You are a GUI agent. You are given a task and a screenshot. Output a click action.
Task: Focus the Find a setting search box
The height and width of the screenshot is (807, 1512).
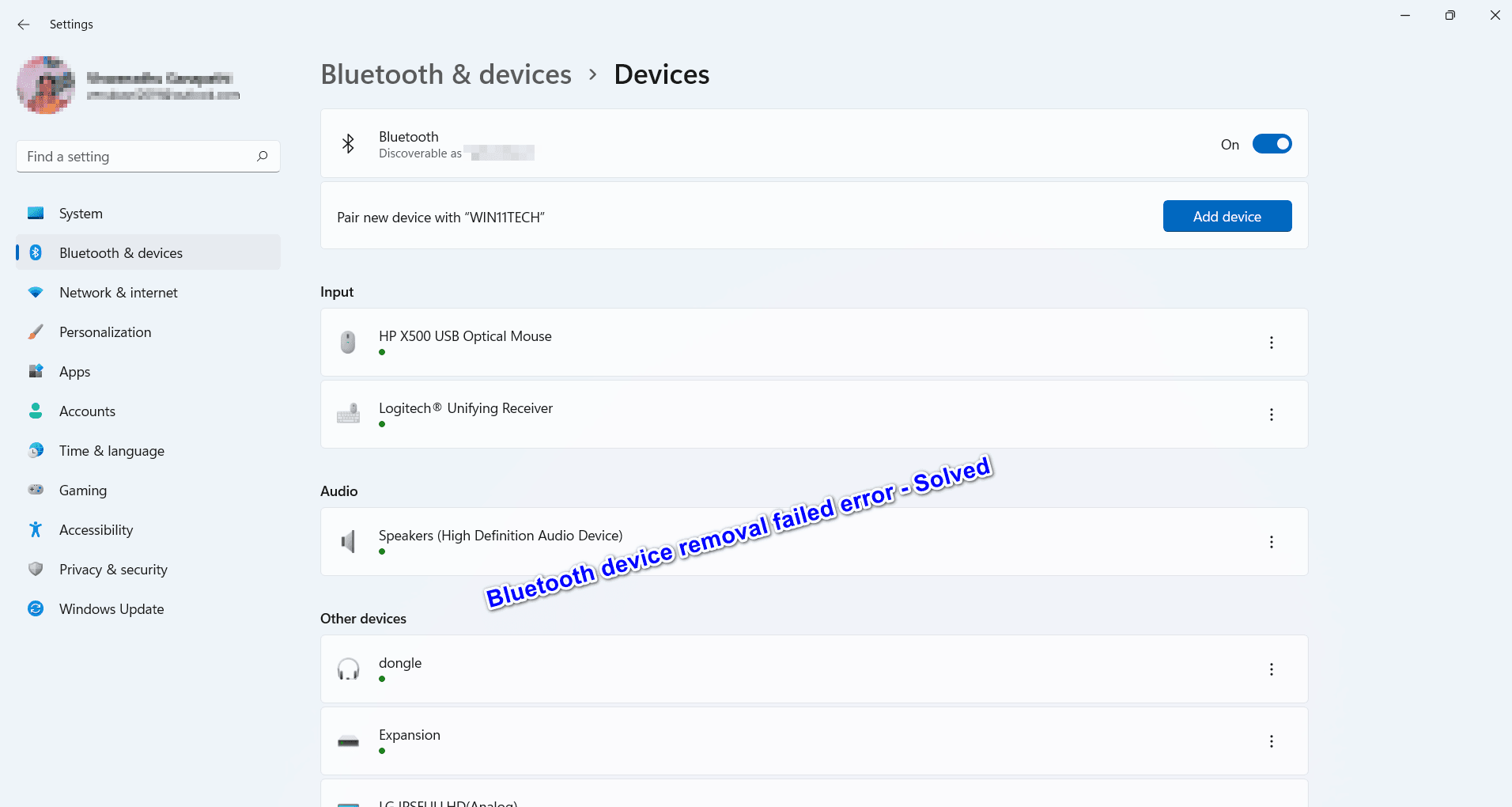138,157
